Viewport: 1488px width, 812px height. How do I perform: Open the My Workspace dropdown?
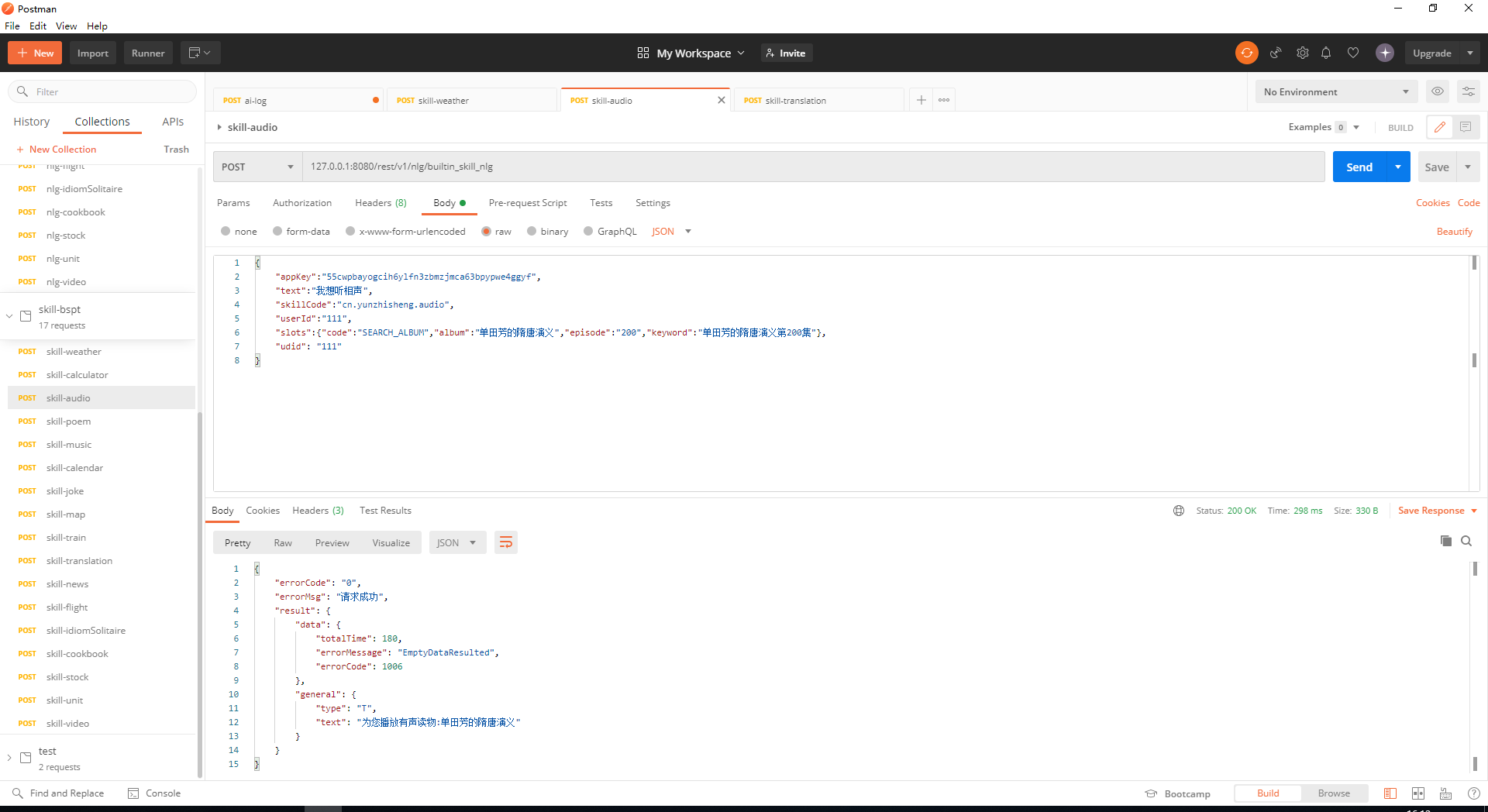(x=691, y=53)
